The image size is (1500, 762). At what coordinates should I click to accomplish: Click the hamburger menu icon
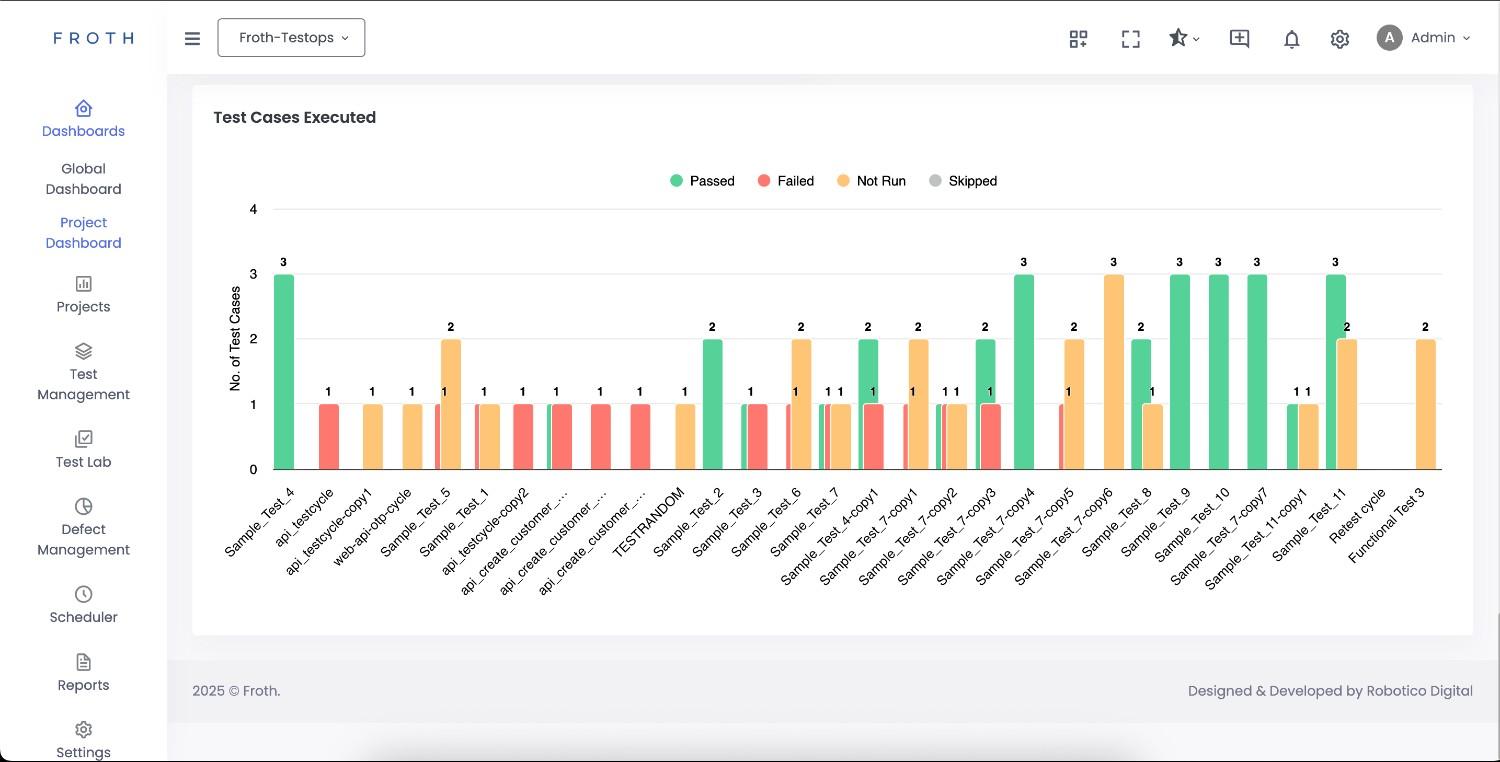[192, 38]
